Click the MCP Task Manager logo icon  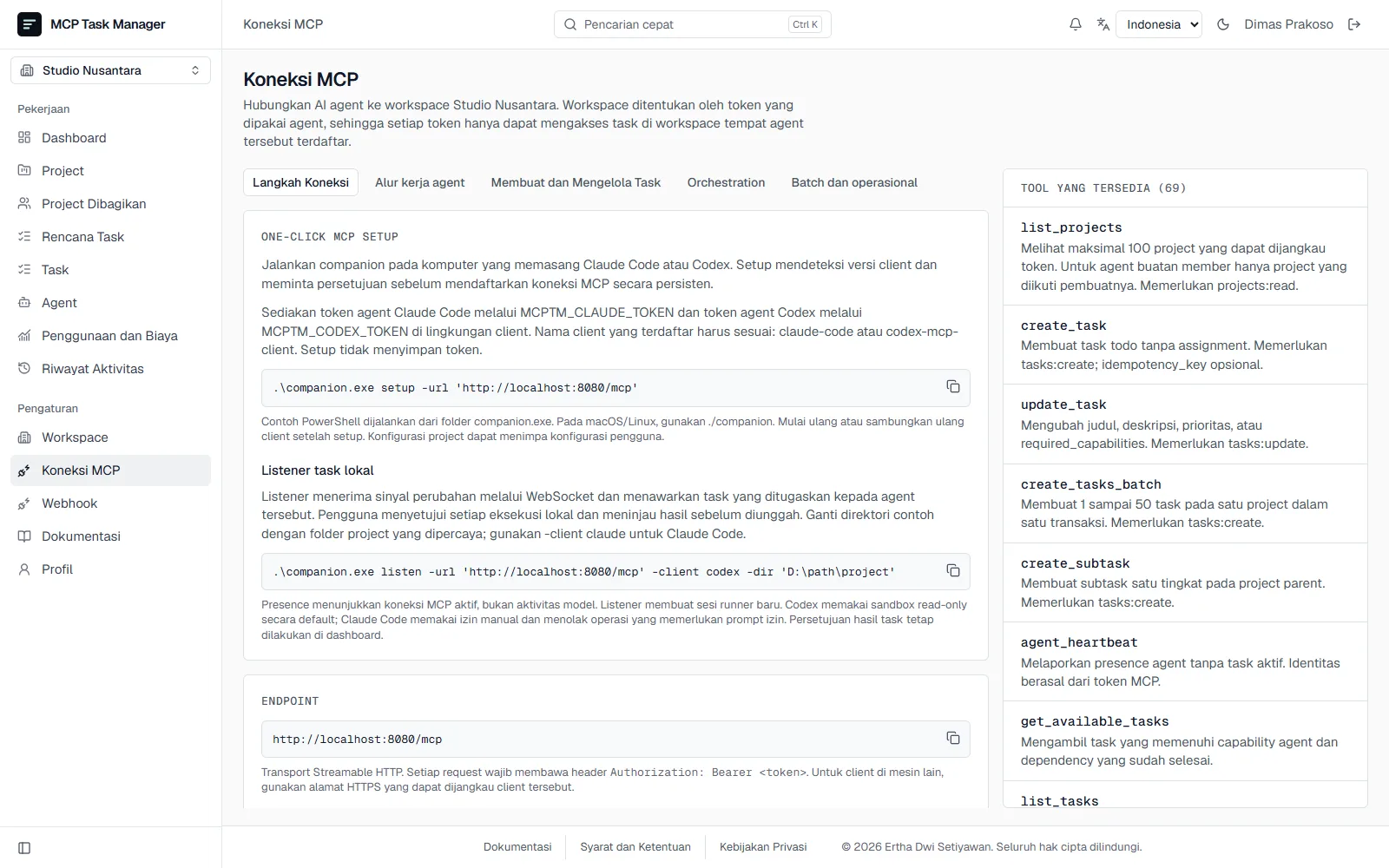30,24
